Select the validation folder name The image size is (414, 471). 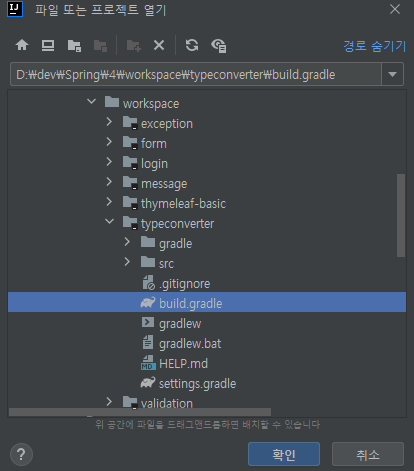[167, 403]
